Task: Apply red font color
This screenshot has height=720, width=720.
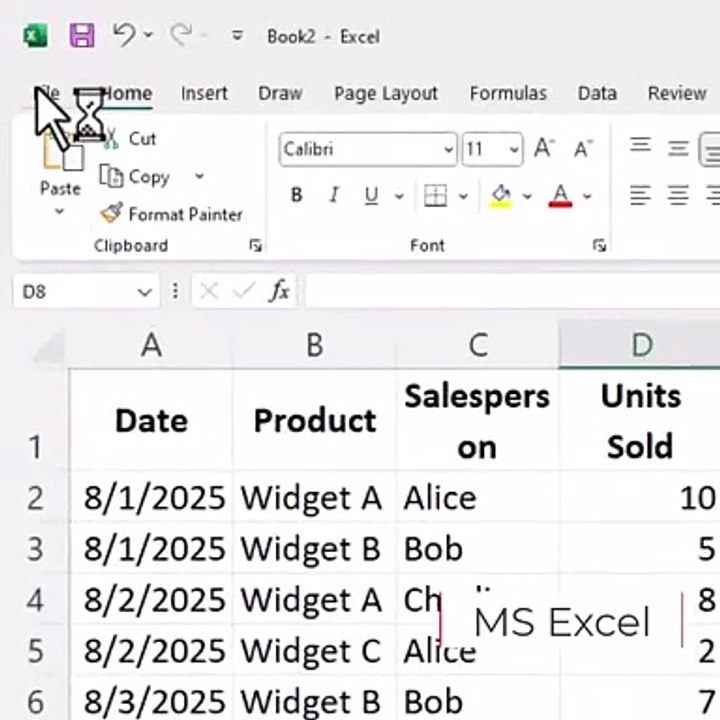Action: 560,196
